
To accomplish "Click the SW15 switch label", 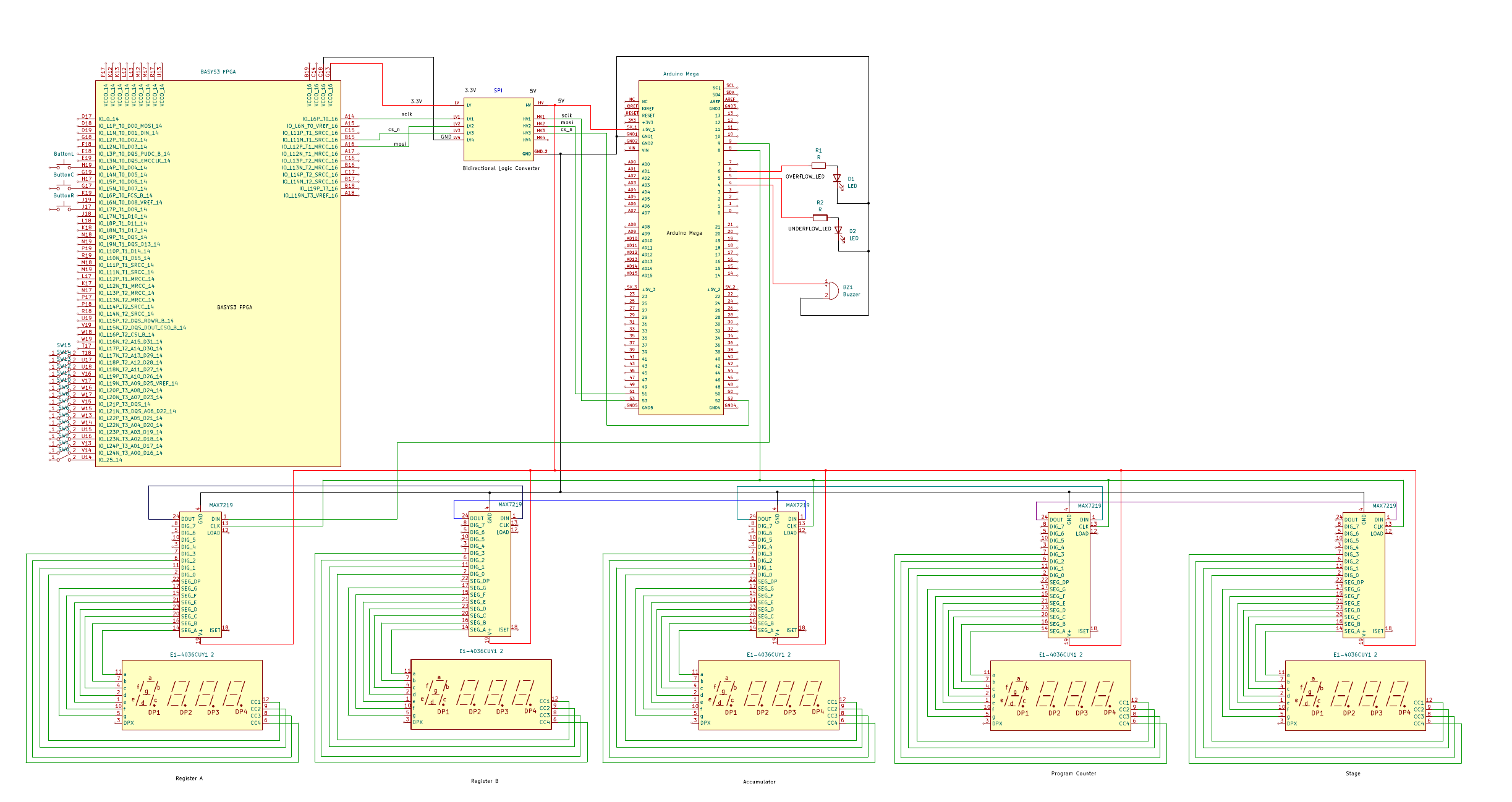I will [x=64, y=345].
